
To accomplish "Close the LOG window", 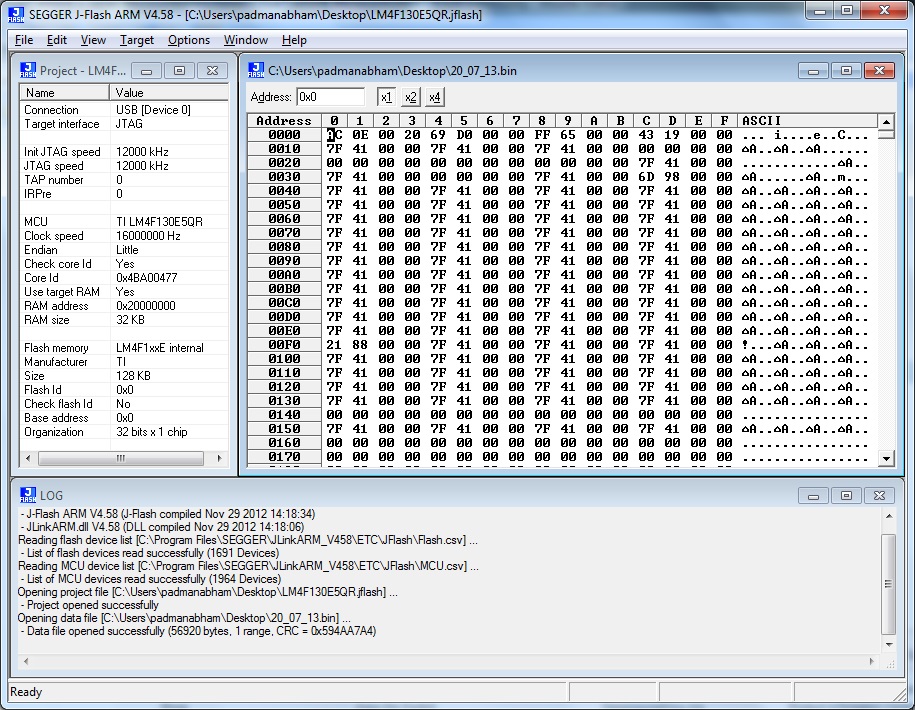I will (x=879, y=495).
